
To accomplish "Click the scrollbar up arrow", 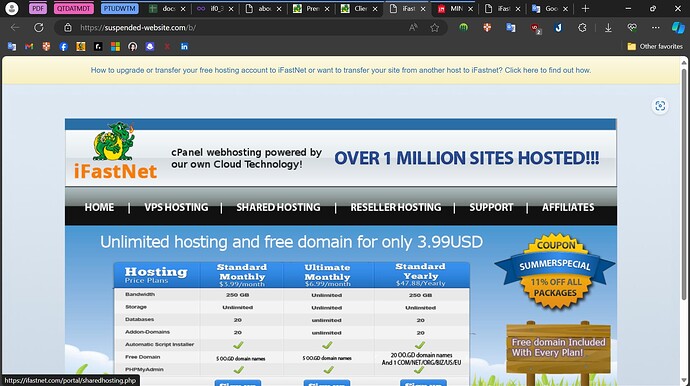I will click(x=684, y=62).
